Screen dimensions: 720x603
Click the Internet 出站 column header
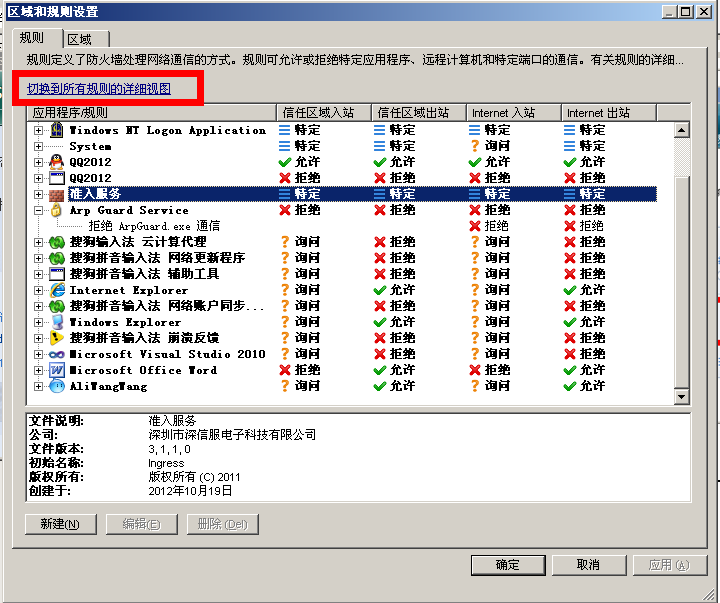point(609,113)
